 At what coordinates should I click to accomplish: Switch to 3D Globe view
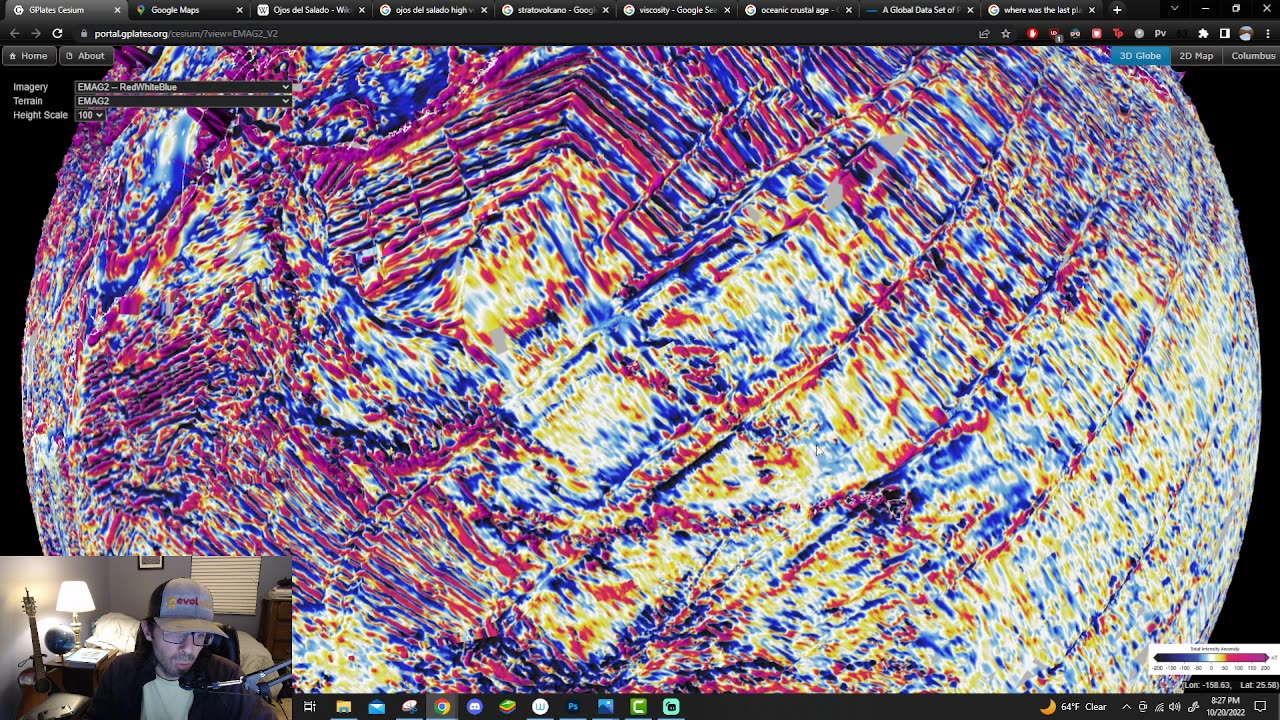pos(1140,56)
